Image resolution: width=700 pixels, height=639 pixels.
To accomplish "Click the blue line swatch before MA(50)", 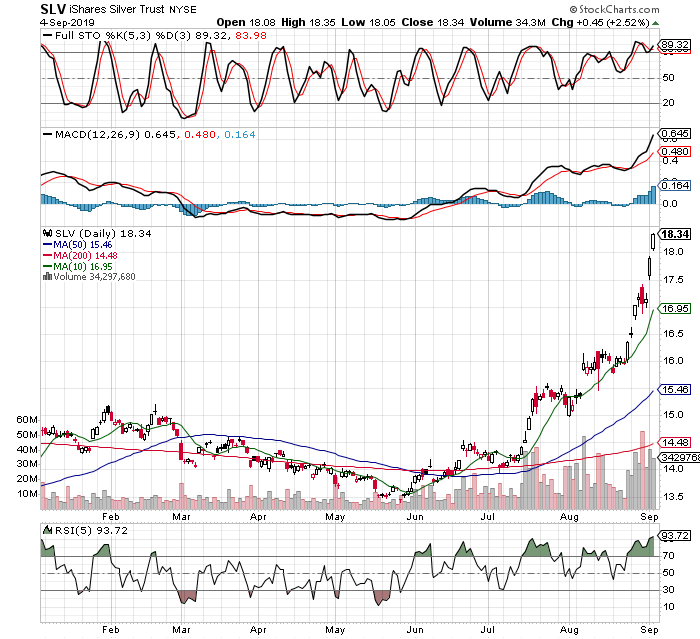I will pyautogui.click(x=47, y=245).
